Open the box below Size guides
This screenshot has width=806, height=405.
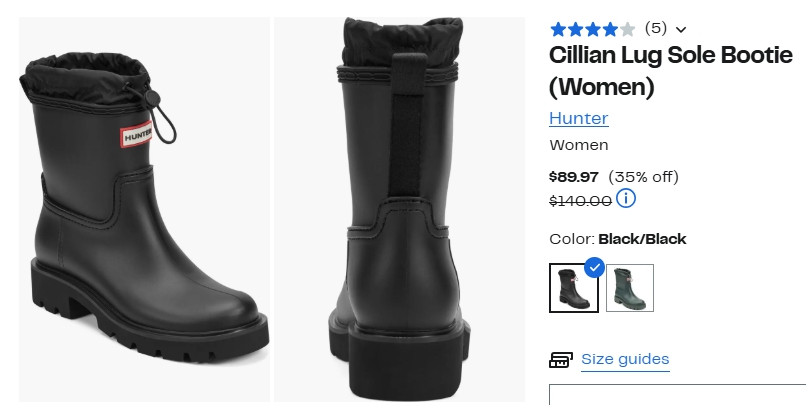(677, 394)
